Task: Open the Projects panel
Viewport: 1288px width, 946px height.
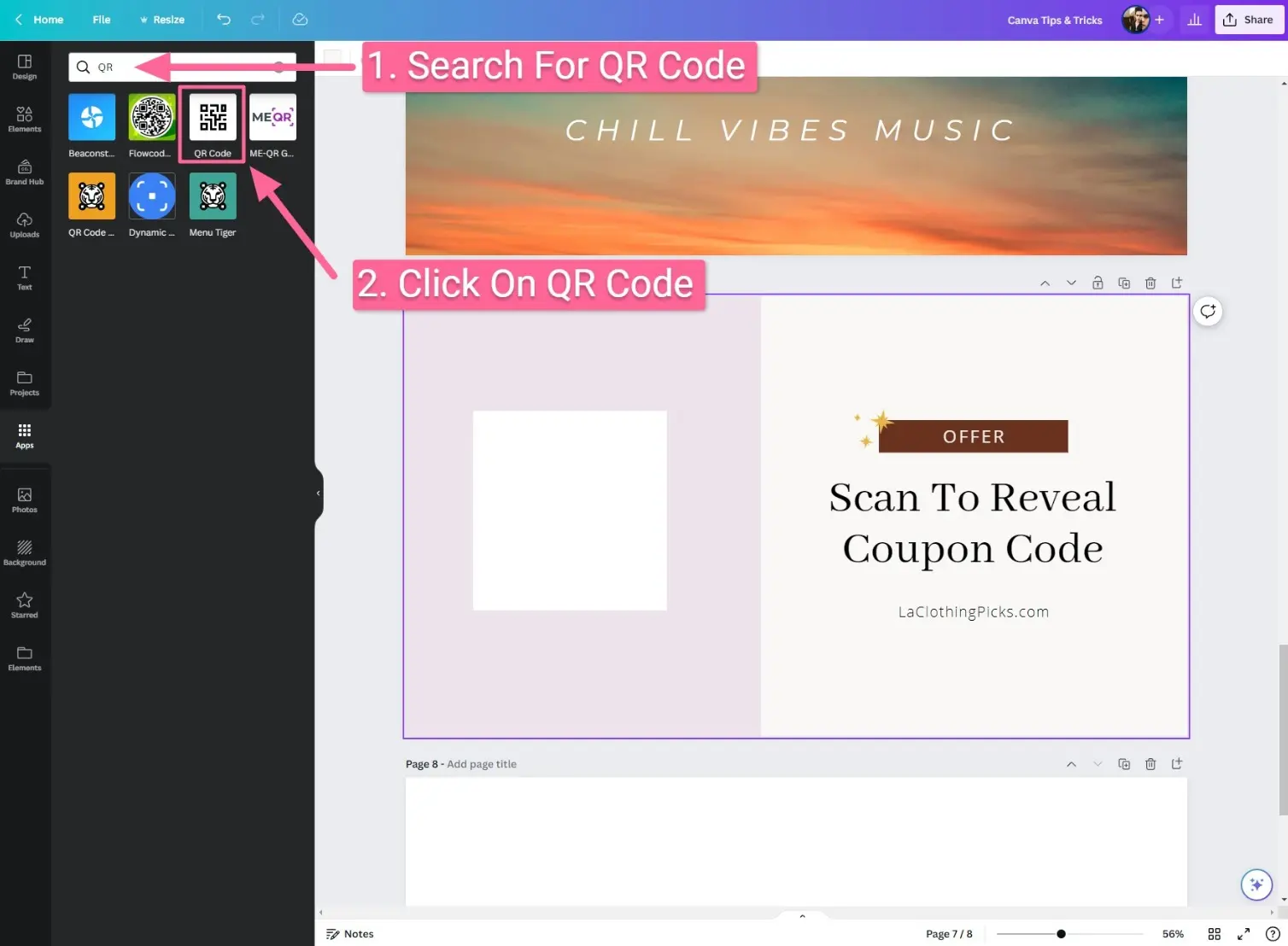Action: (25, 383)
